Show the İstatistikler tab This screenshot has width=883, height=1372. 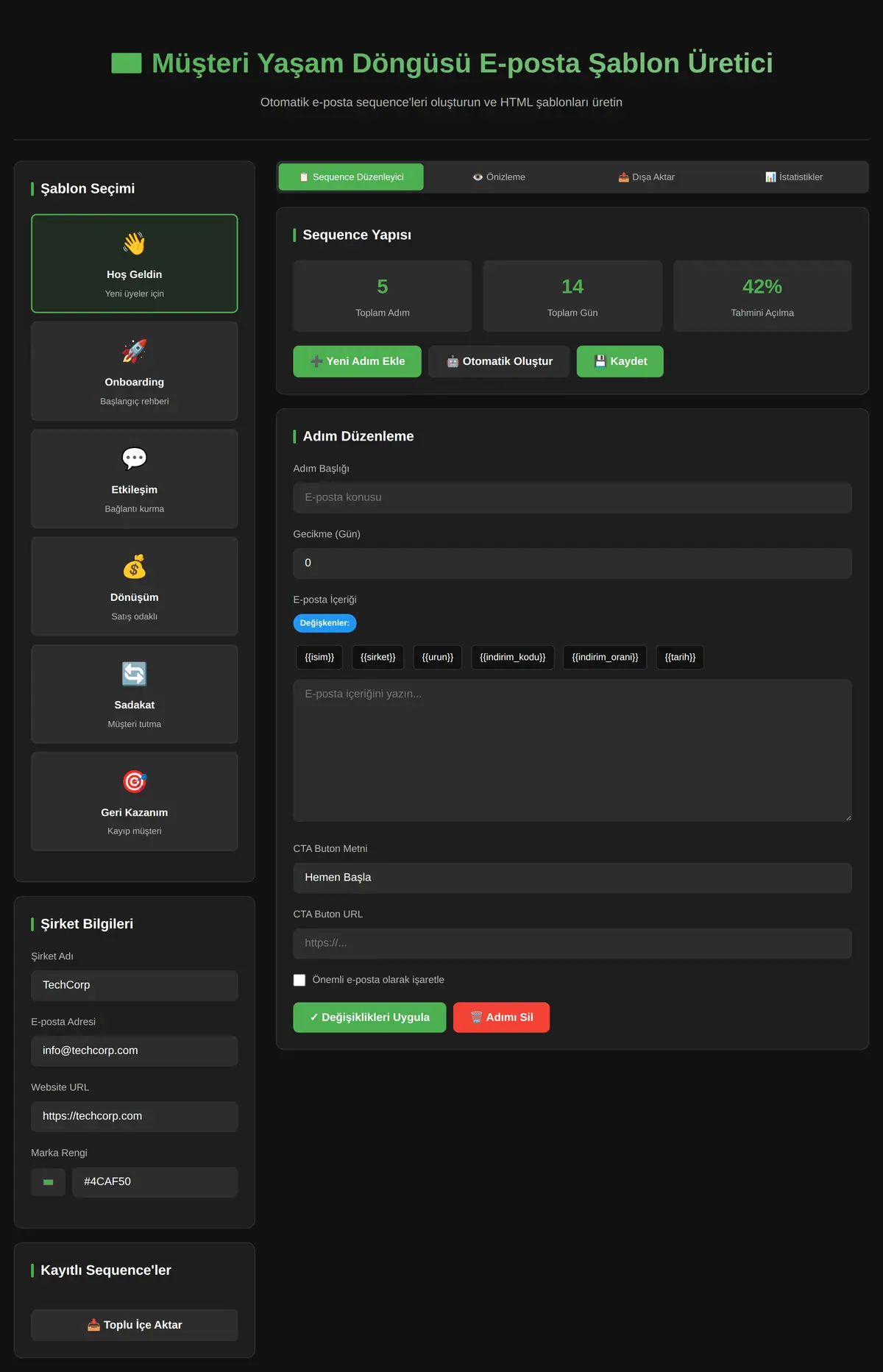(794, 177)
